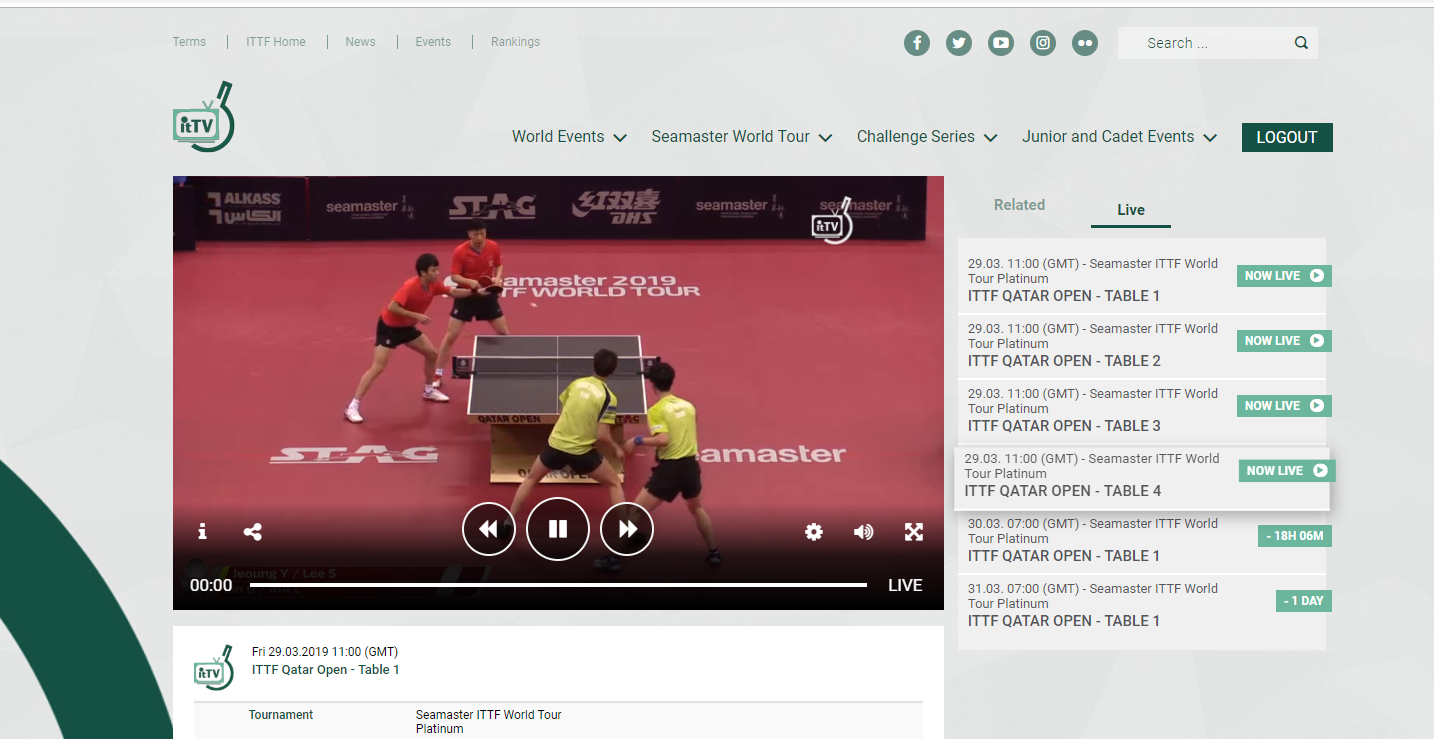Image resolution: width=1434 pixels, height=739 pixels.
Task: Click itTV logo beside event details
Action: coord(214,667)
